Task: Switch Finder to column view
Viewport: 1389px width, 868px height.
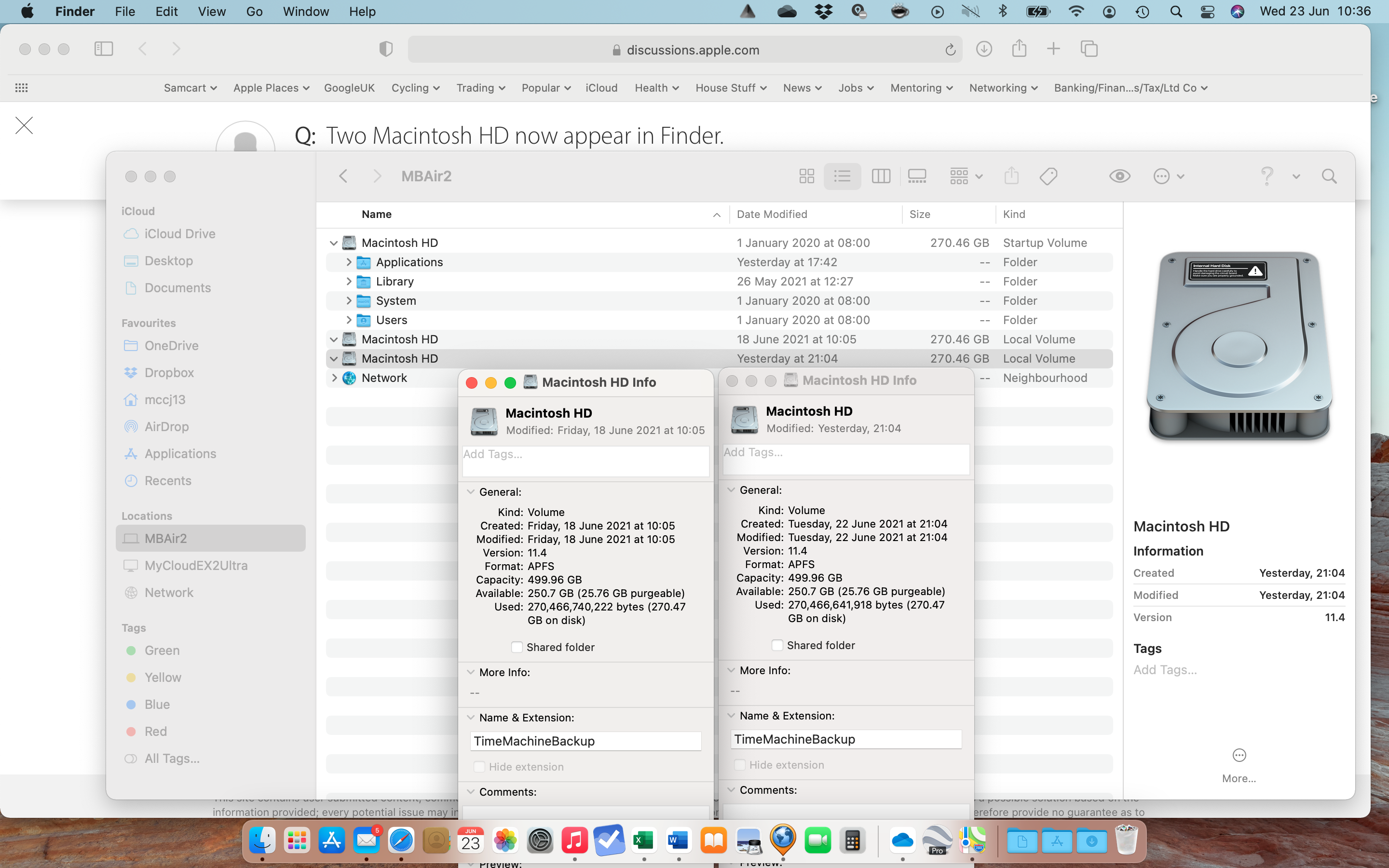Action: click(881, 176)
